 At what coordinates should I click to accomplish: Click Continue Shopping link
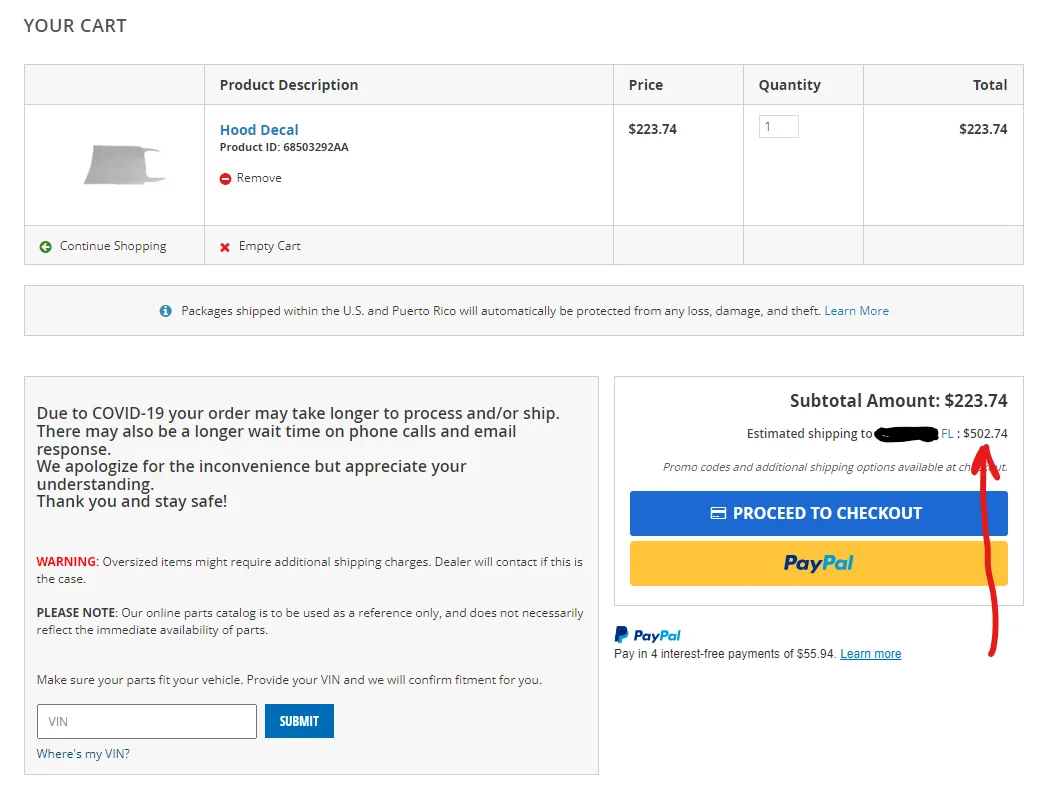point(113,246)
